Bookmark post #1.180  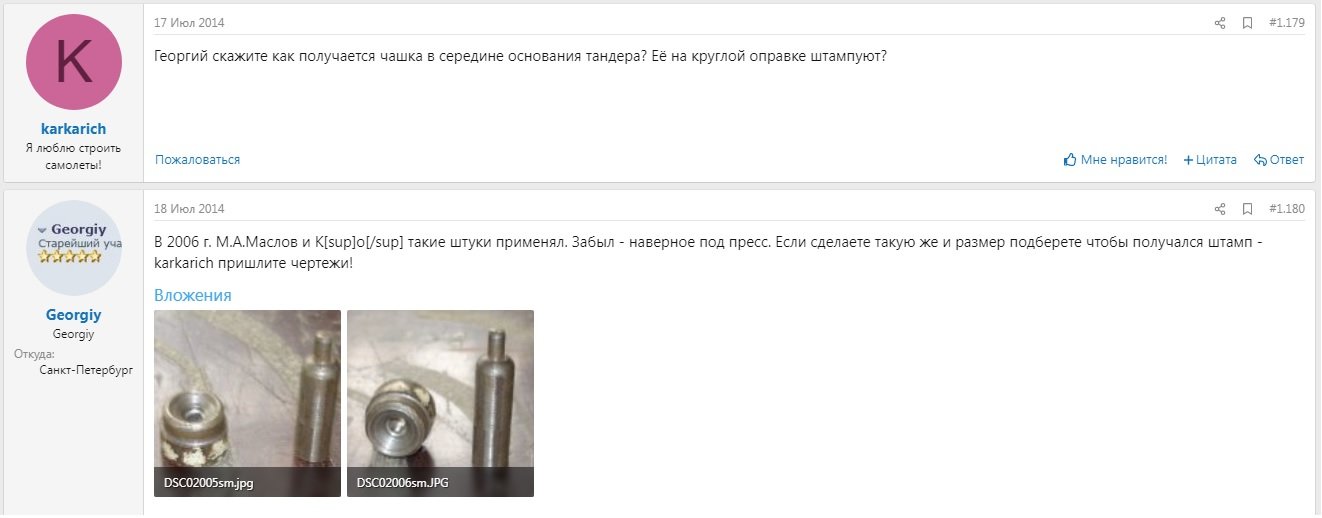tap(1247, 209)
